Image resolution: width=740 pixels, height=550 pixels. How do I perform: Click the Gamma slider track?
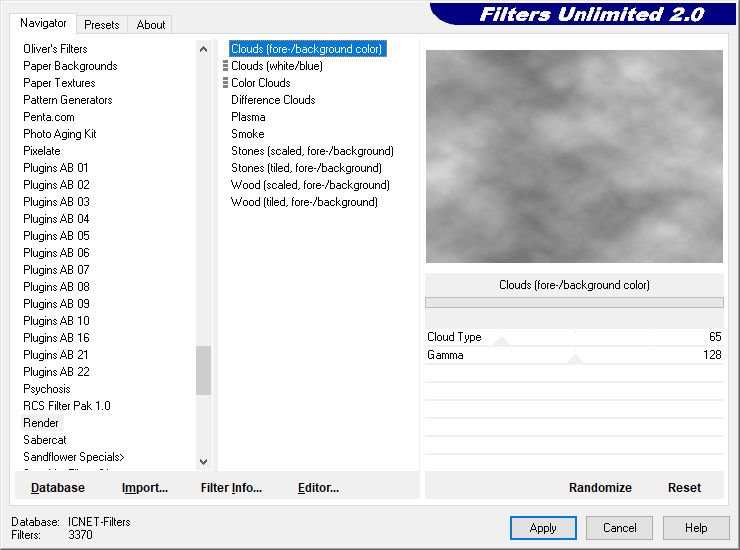(x=574, y=355)
